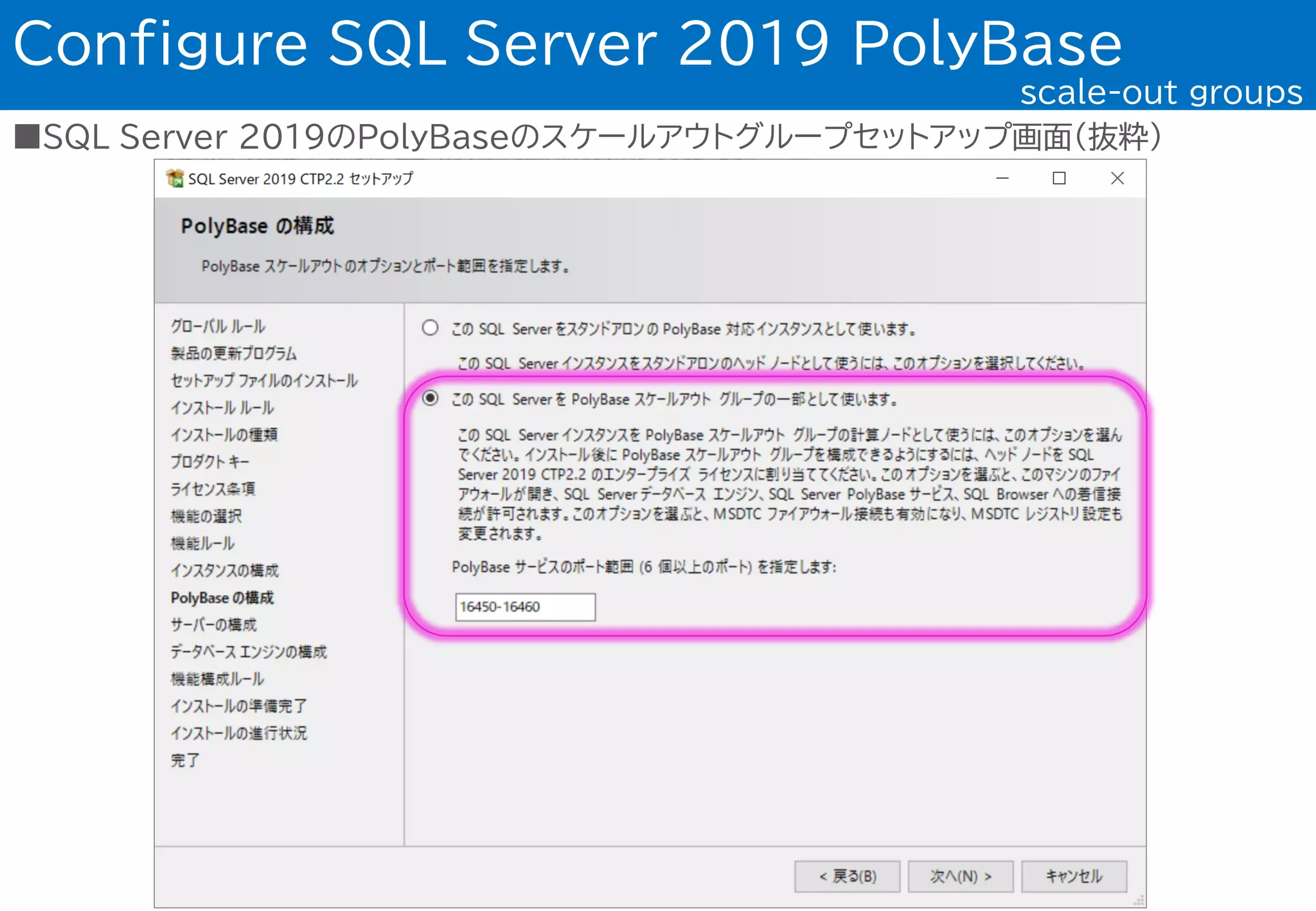
Task: Close the SQL Server 2019 setup window
Action: (x=1117, y=179)
